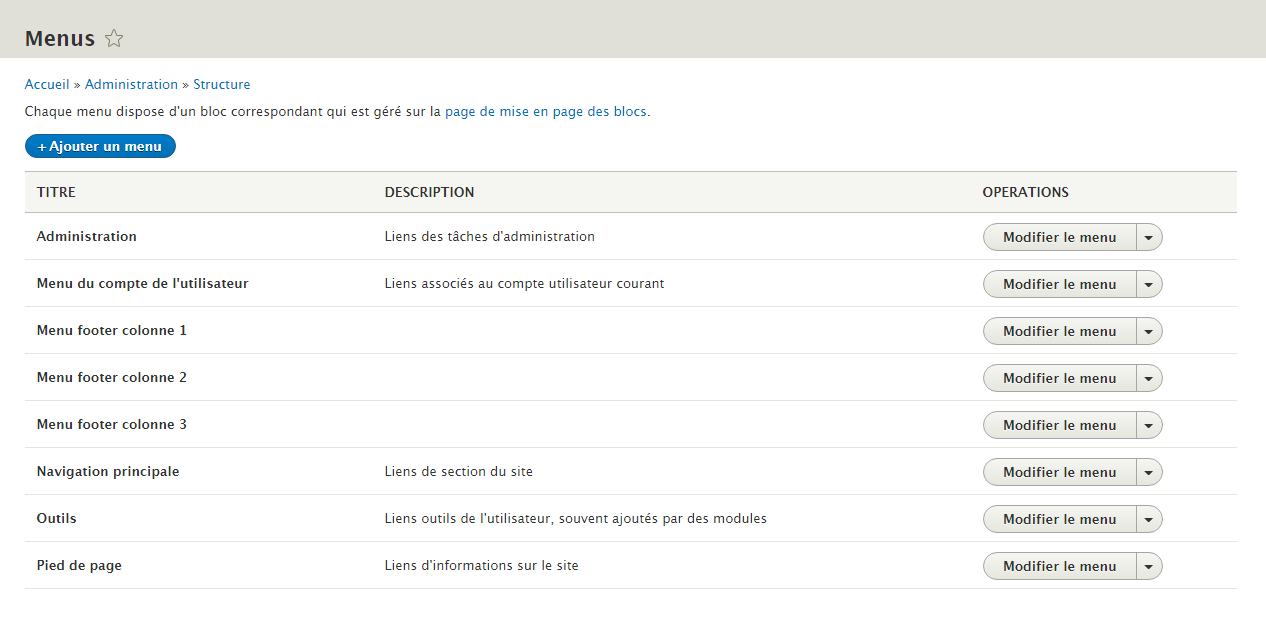Expand the operations dropdown arrow for Administration
Viewport: 1266px width, 621px height.
point(1149,237)
